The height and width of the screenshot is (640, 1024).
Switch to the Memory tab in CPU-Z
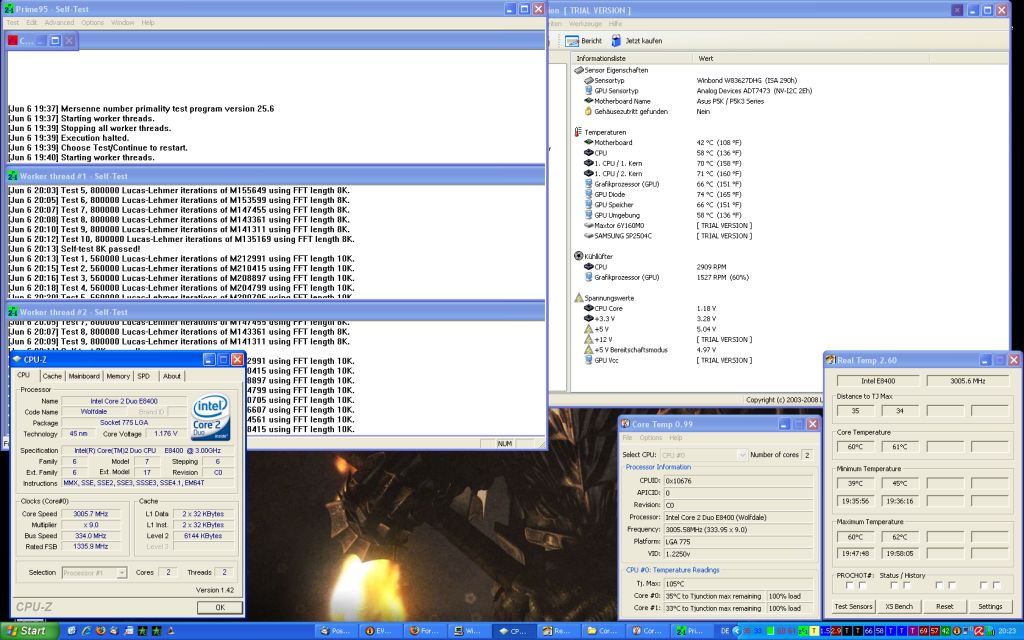118,376
